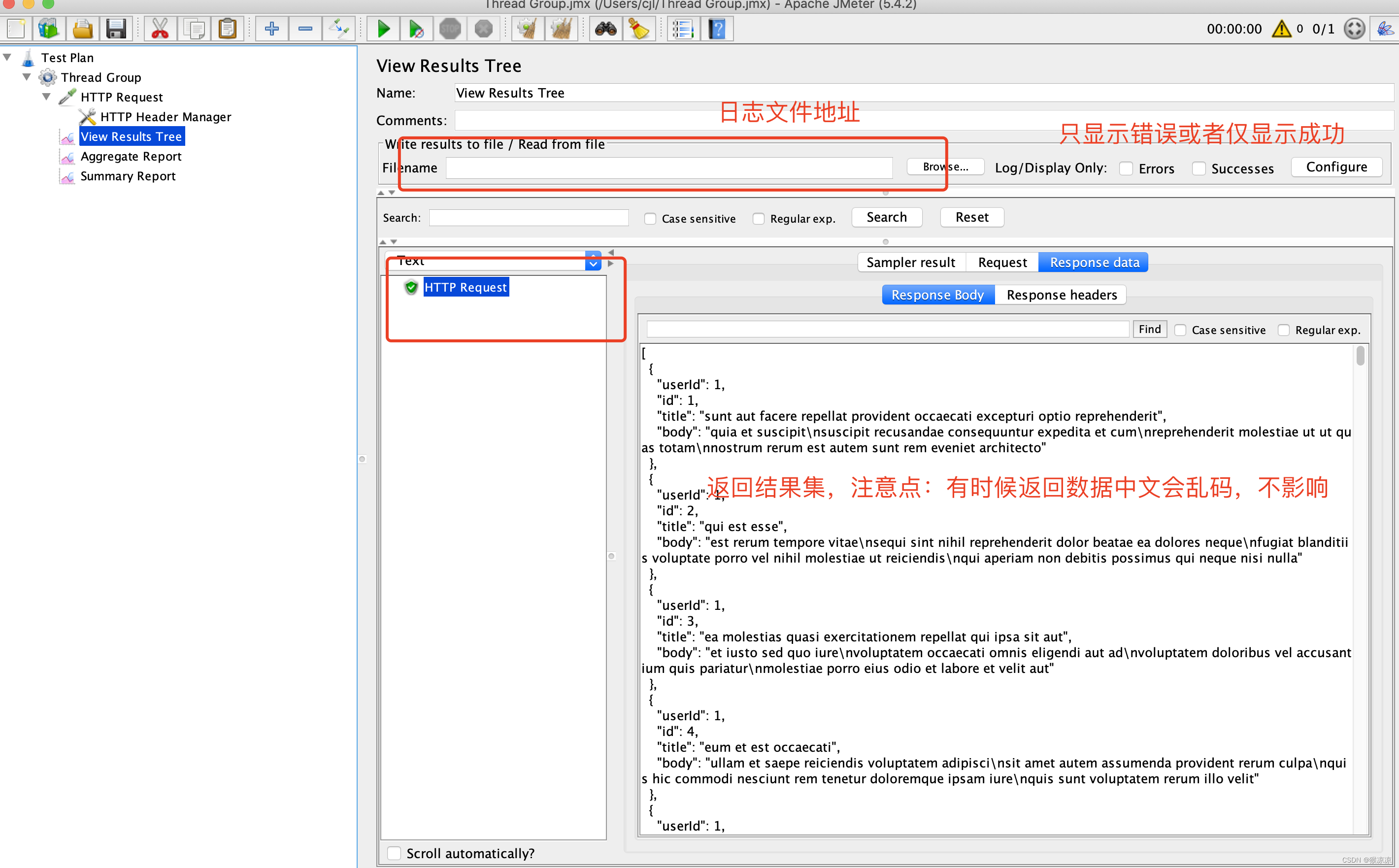This screenshot has height=868, width=1399.
Task: Select the Sampler result tab
Action: pos(911,262)
